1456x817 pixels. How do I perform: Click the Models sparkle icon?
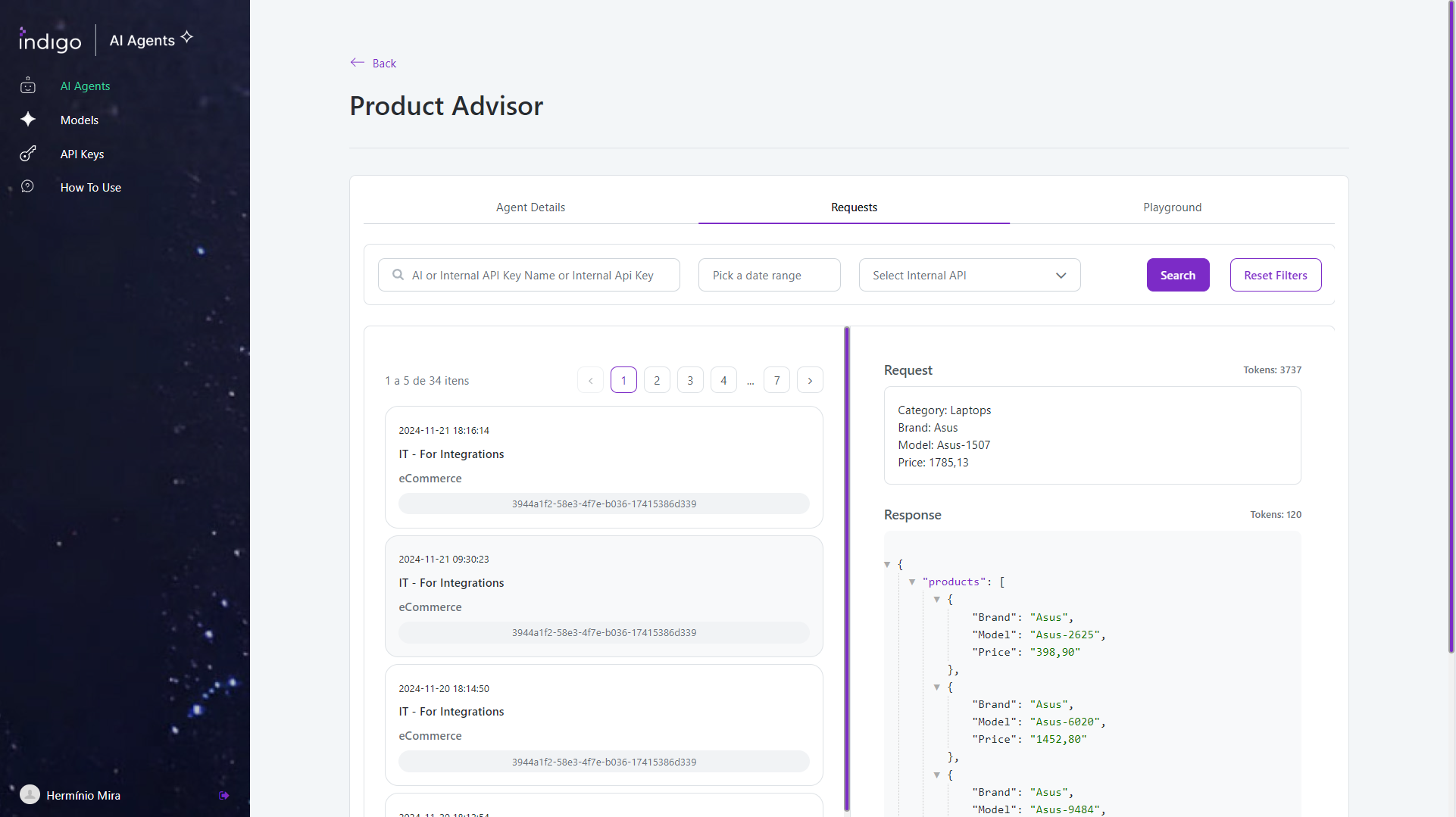tap(28, 120)
